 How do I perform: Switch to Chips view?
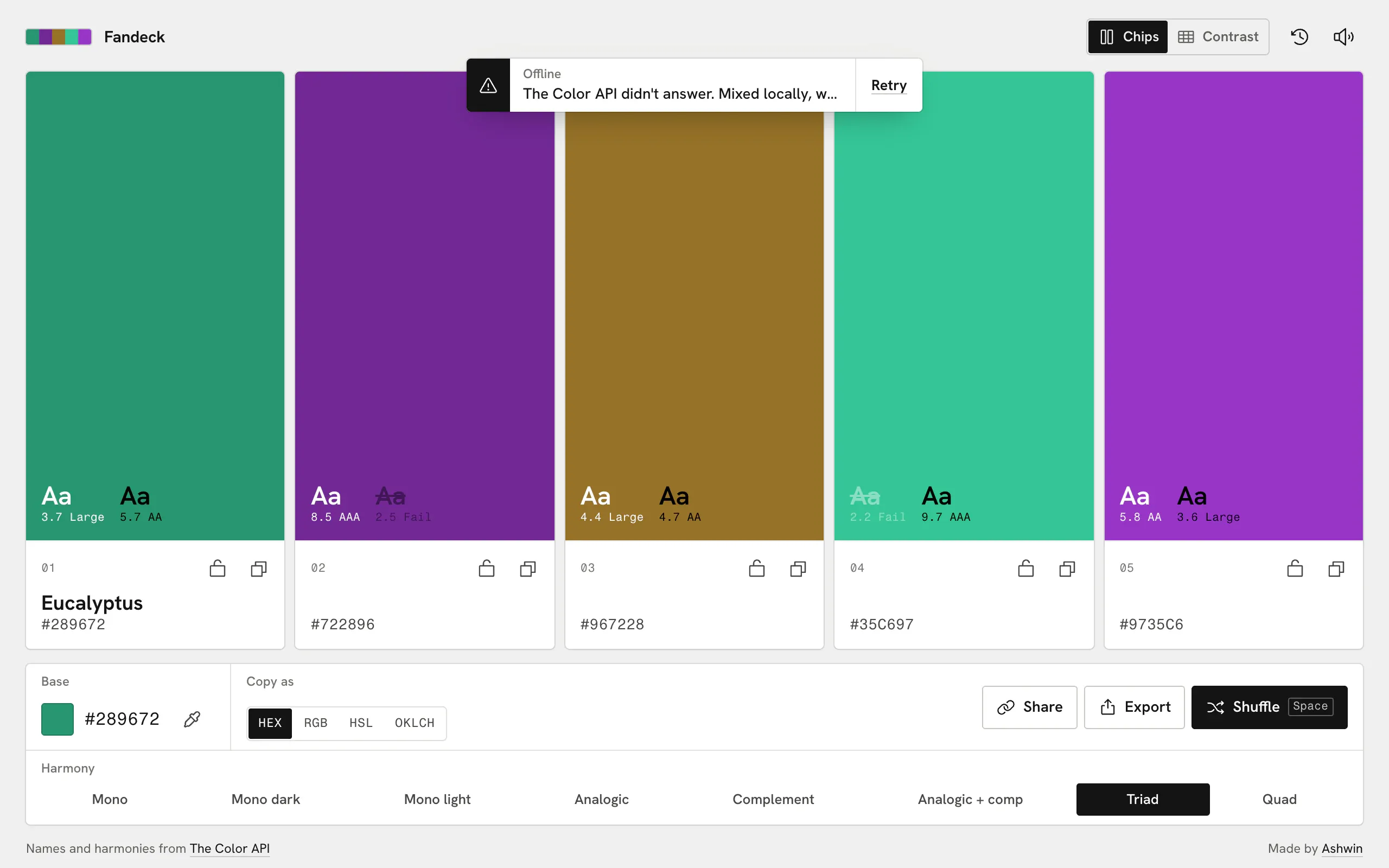1128,37
